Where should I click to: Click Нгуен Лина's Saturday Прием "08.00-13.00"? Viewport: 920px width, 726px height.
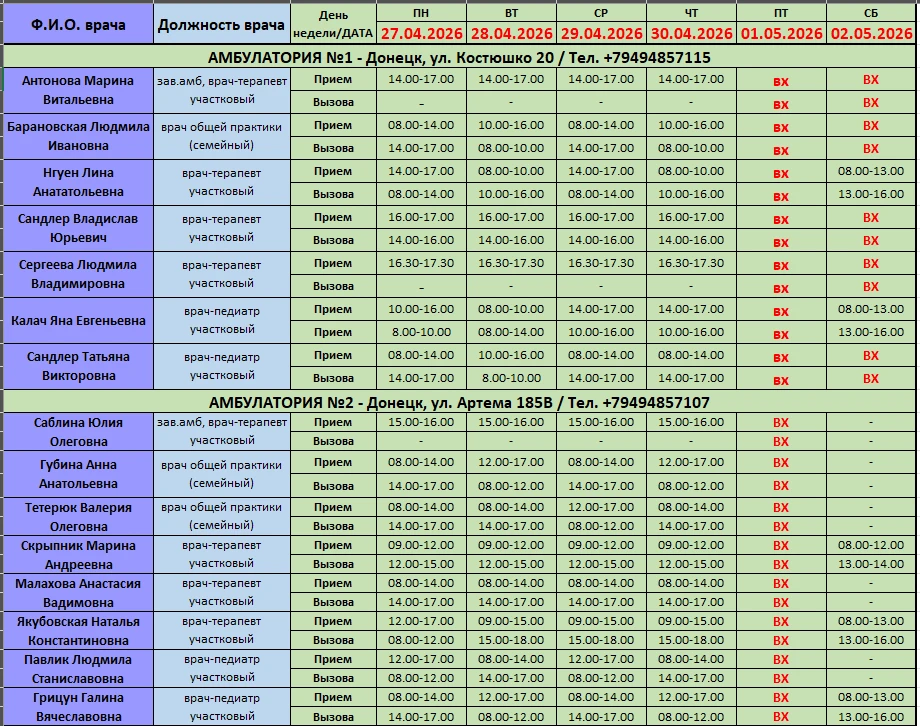[871, 171]
